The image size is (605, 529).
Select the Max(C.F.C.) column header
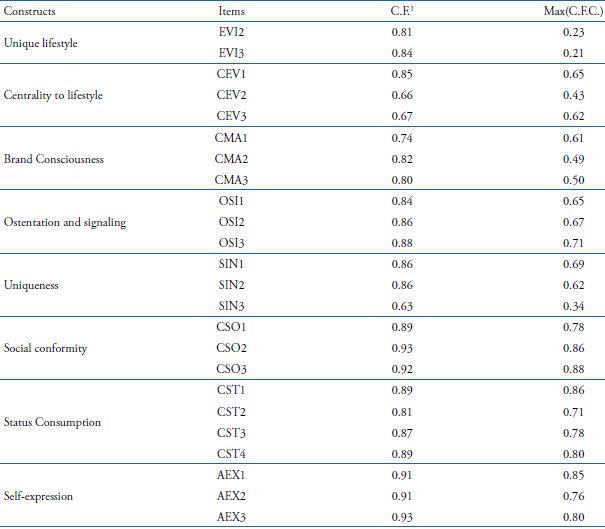coord(568,11)
